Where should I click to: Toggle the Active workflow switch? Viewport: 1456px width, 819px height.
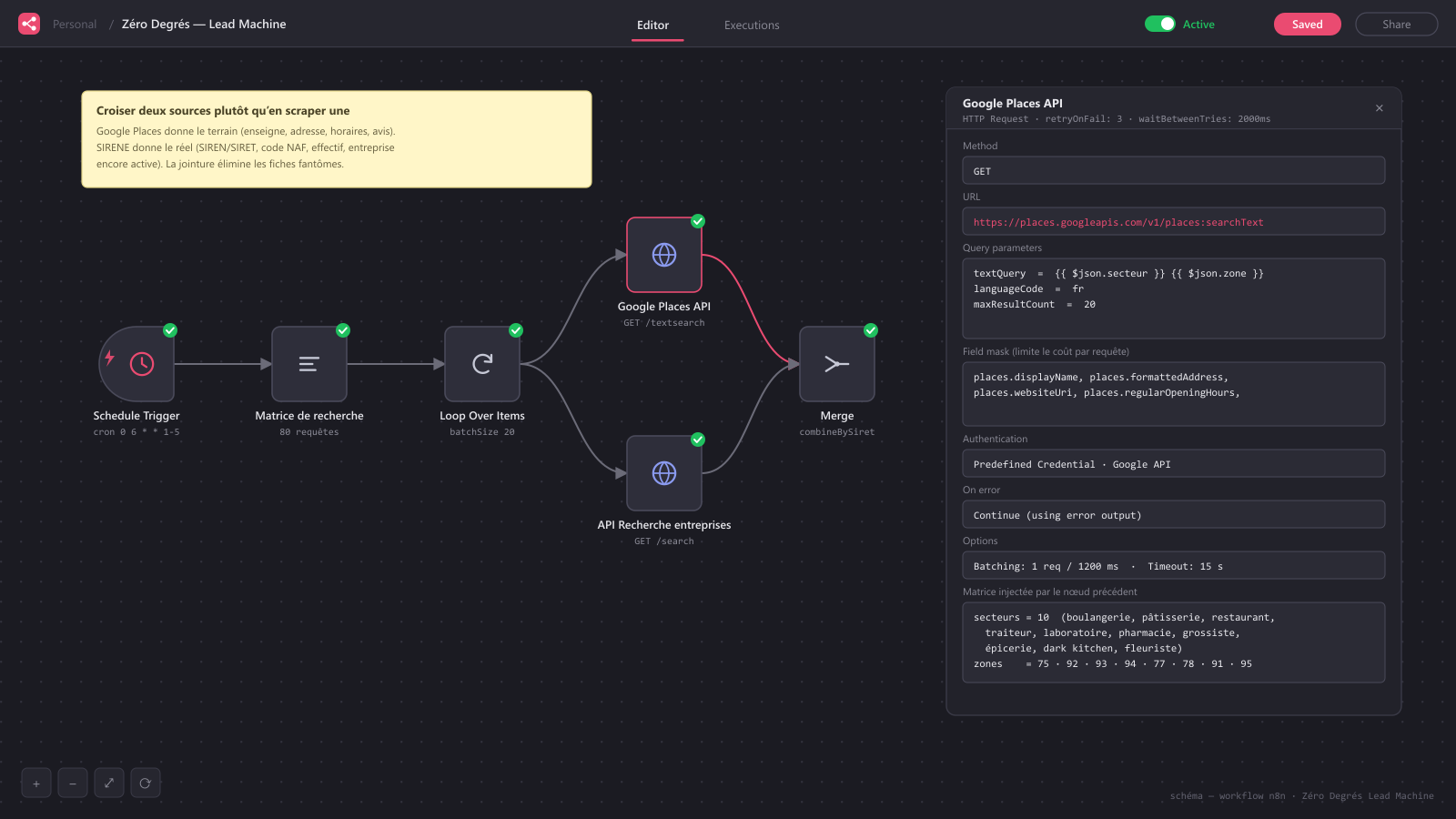pyautogui.click(x=1160, y=24)
